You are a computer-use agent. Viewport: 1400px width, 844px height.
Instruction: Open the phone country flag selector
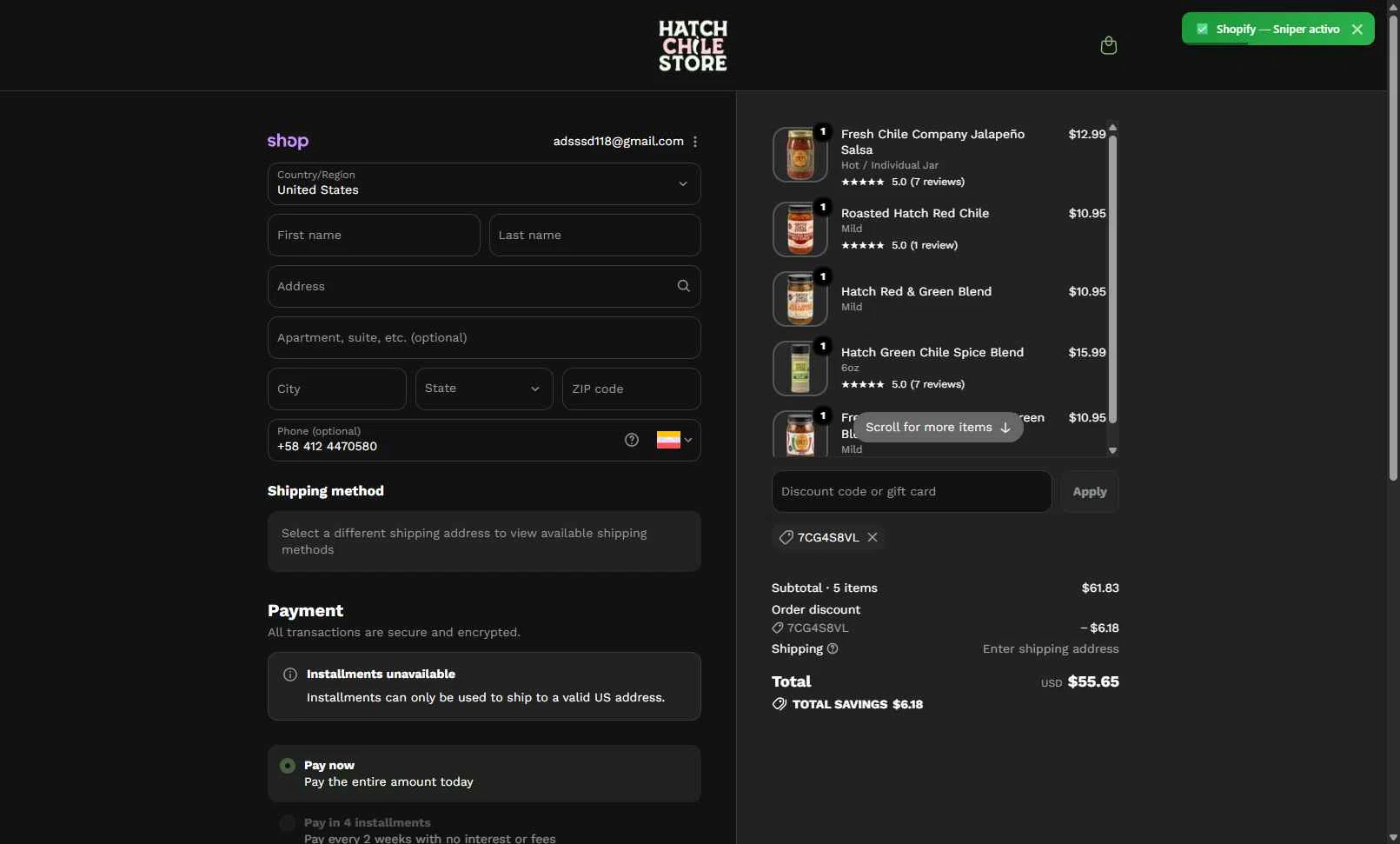tap(674, 440)
